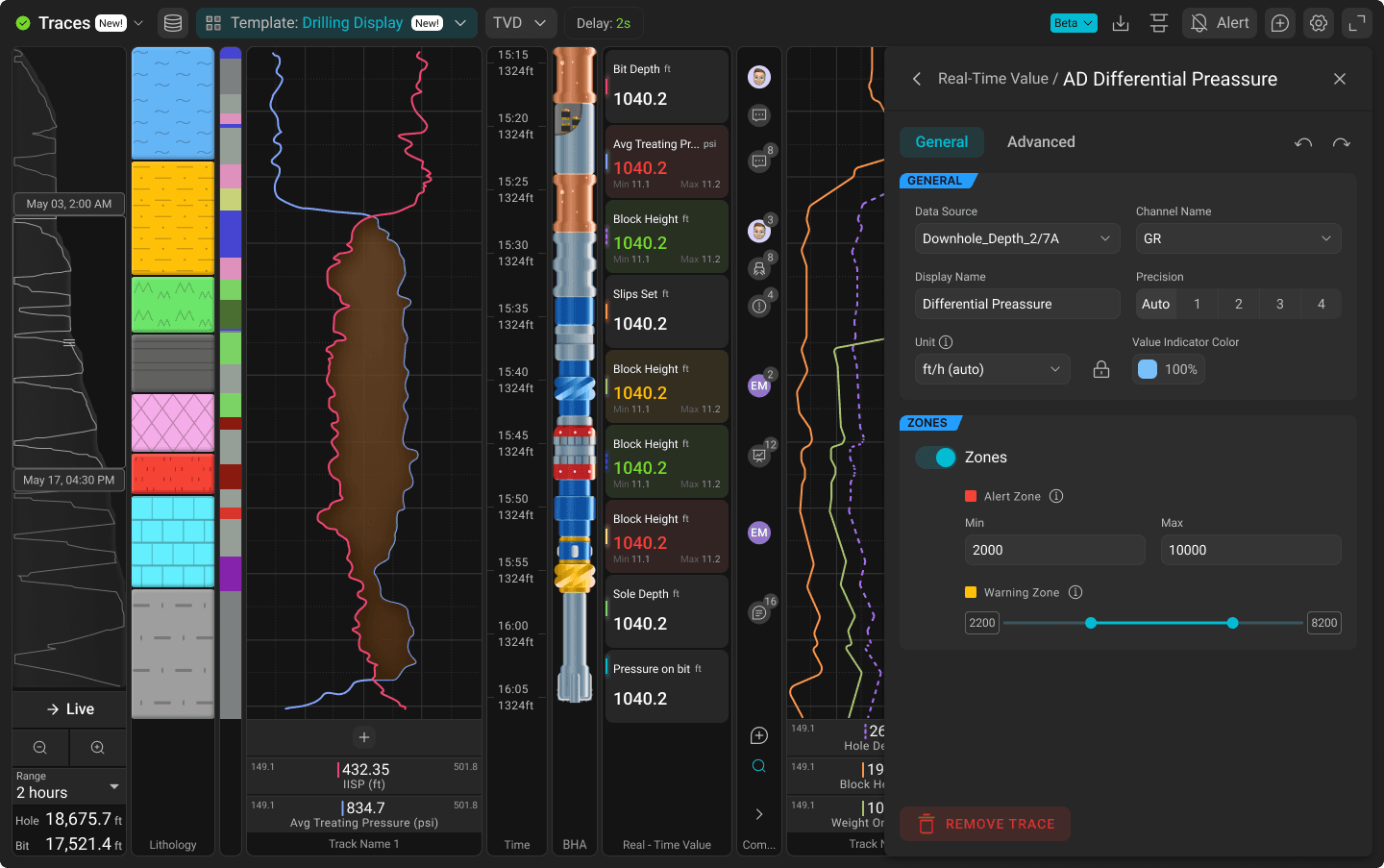This screenshot has height=868, width=1384.
Task: Click the download icon in top toolbar
Action: pyautogui.click(x=1121, y=23)
